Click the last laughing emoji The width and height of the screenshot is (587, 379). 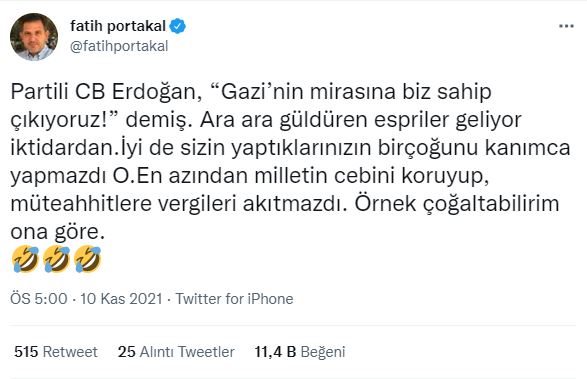[x=88, y=259]
